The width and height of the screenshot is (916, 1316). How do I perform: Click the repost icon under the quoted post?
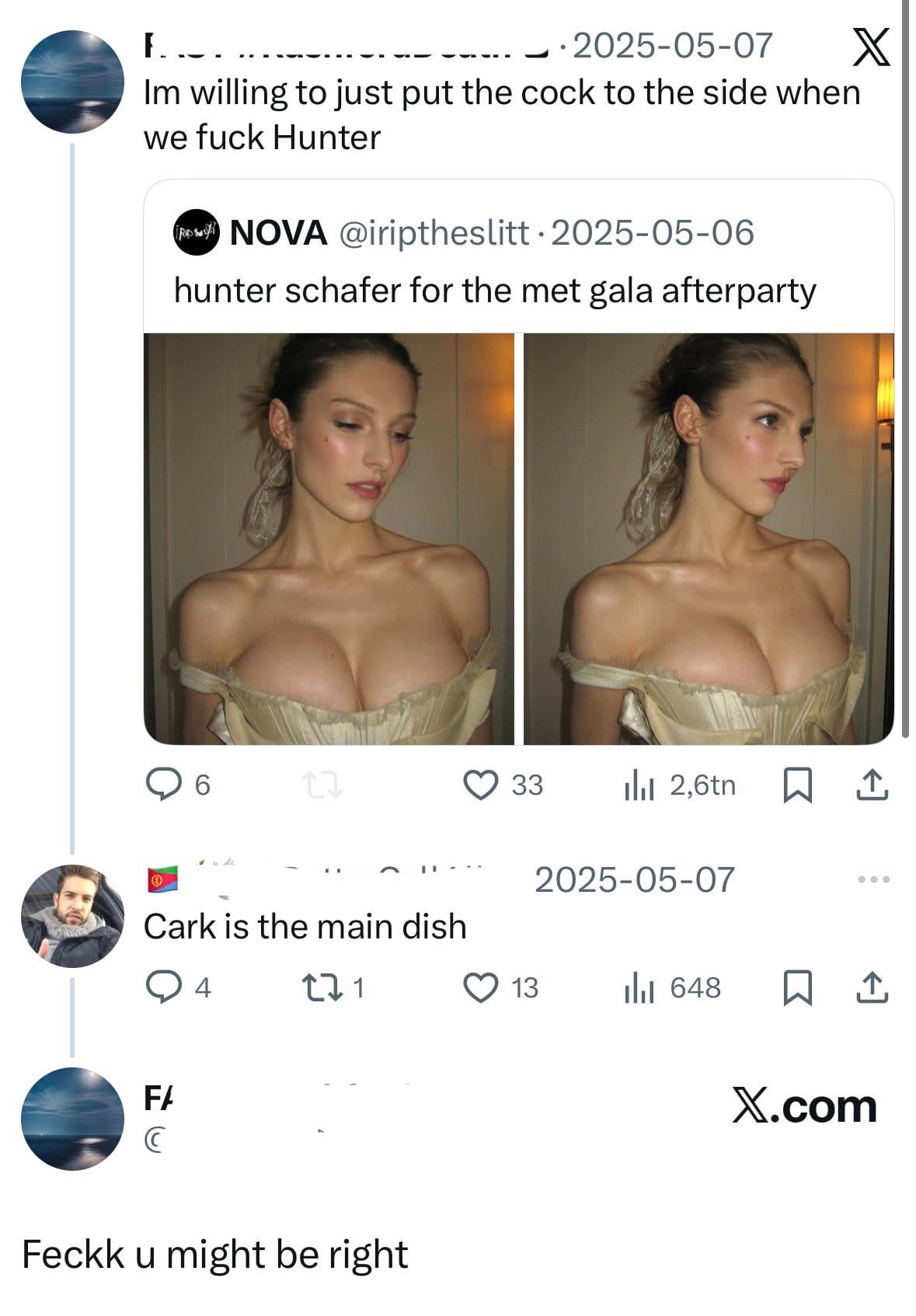322,785
